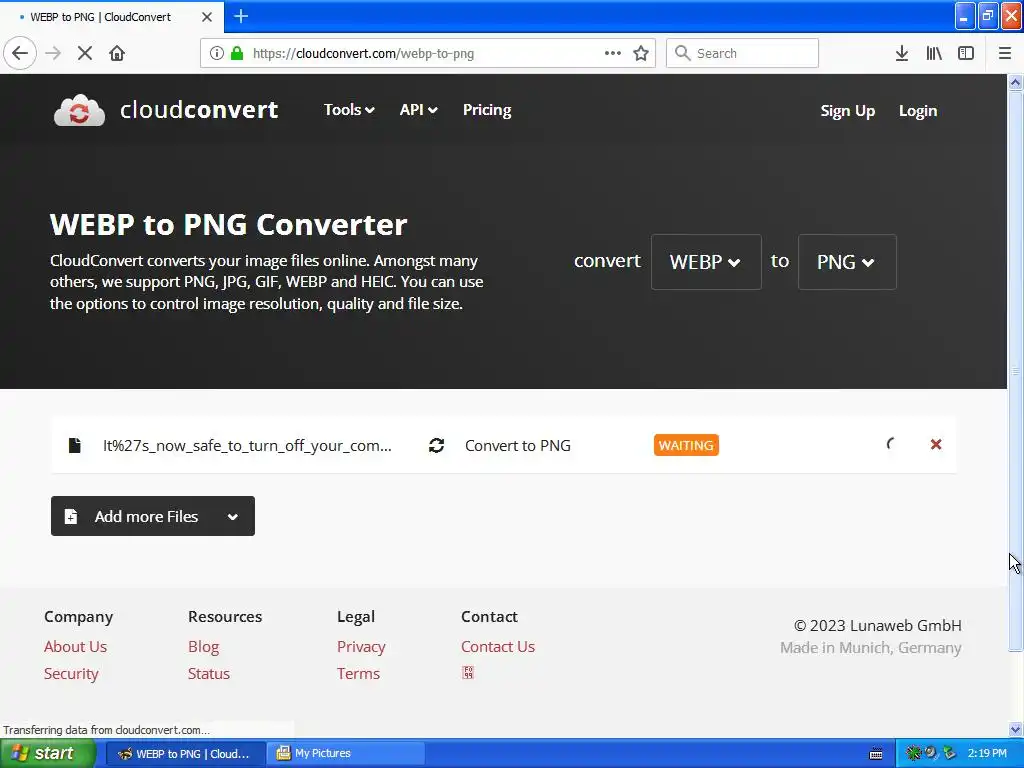Screen dimensions: 1024x768
Task: Click the green padlock security icon
Action: [238, 53]
